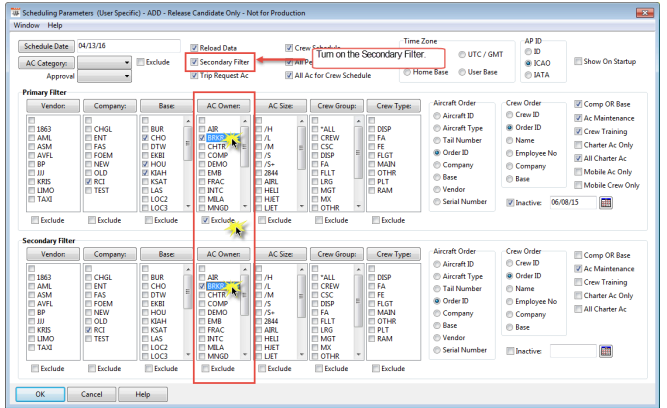Click the application icon in title bar
This screenshot has height=408, width=667.
15,13
